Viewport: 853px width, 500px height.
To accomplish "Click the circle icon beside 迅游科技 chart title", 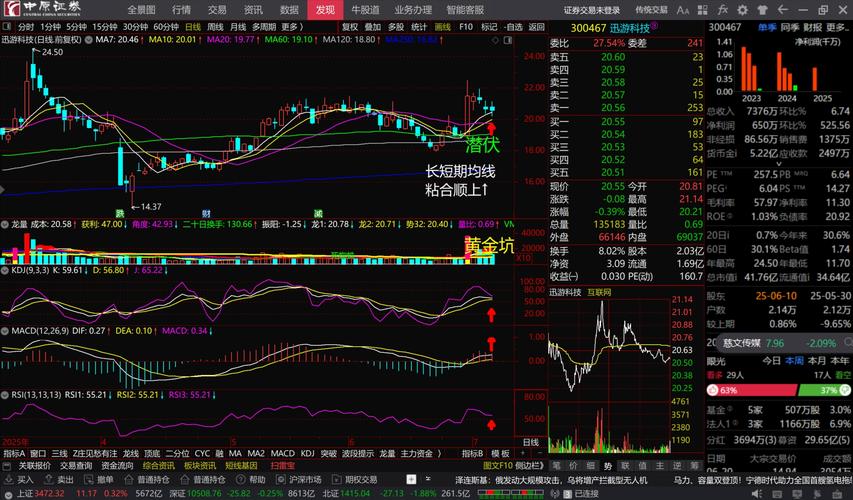I will 88,40.
